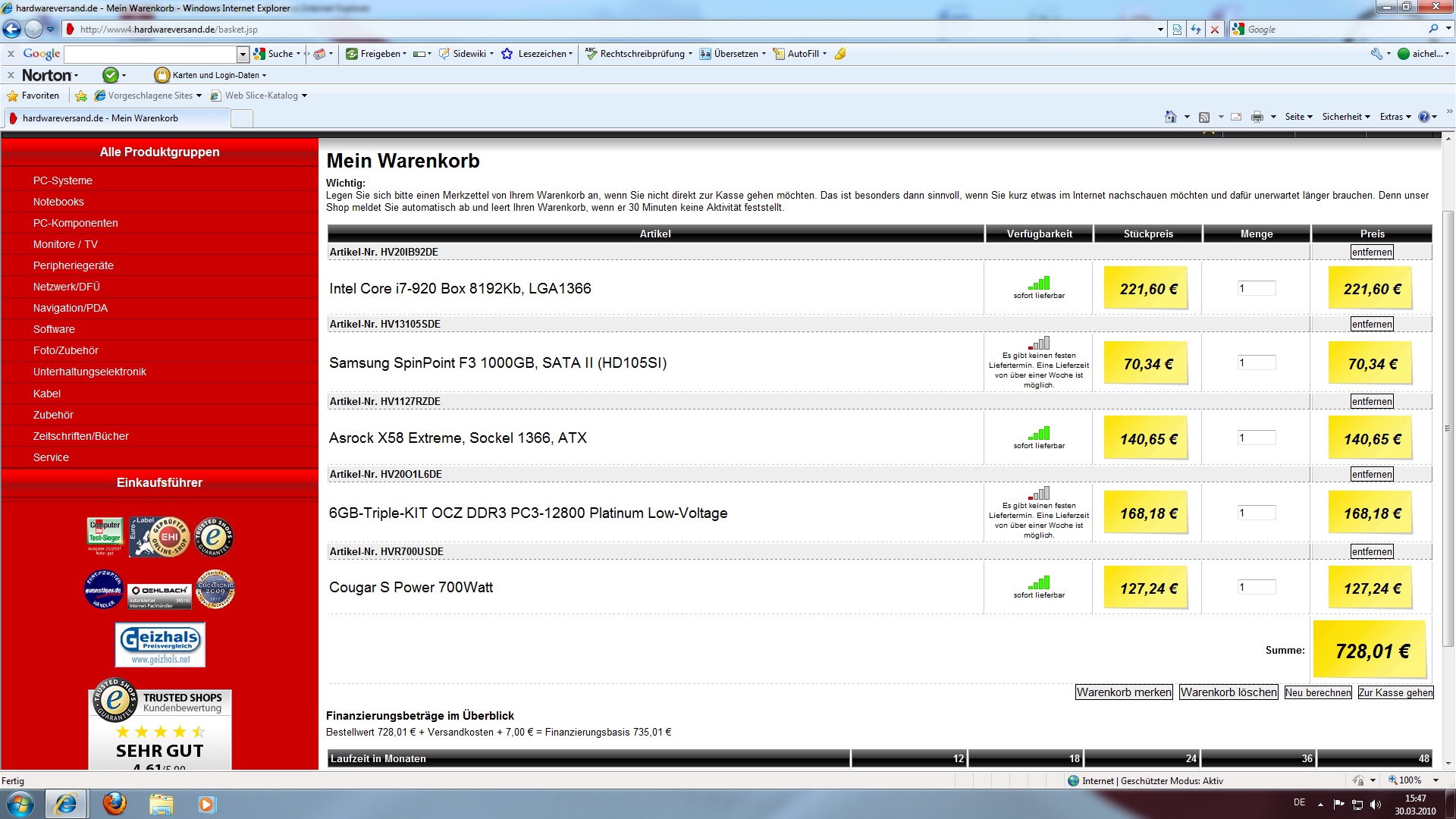
Task: Open PC-Komponenten product group
Action: pos(76,223)
